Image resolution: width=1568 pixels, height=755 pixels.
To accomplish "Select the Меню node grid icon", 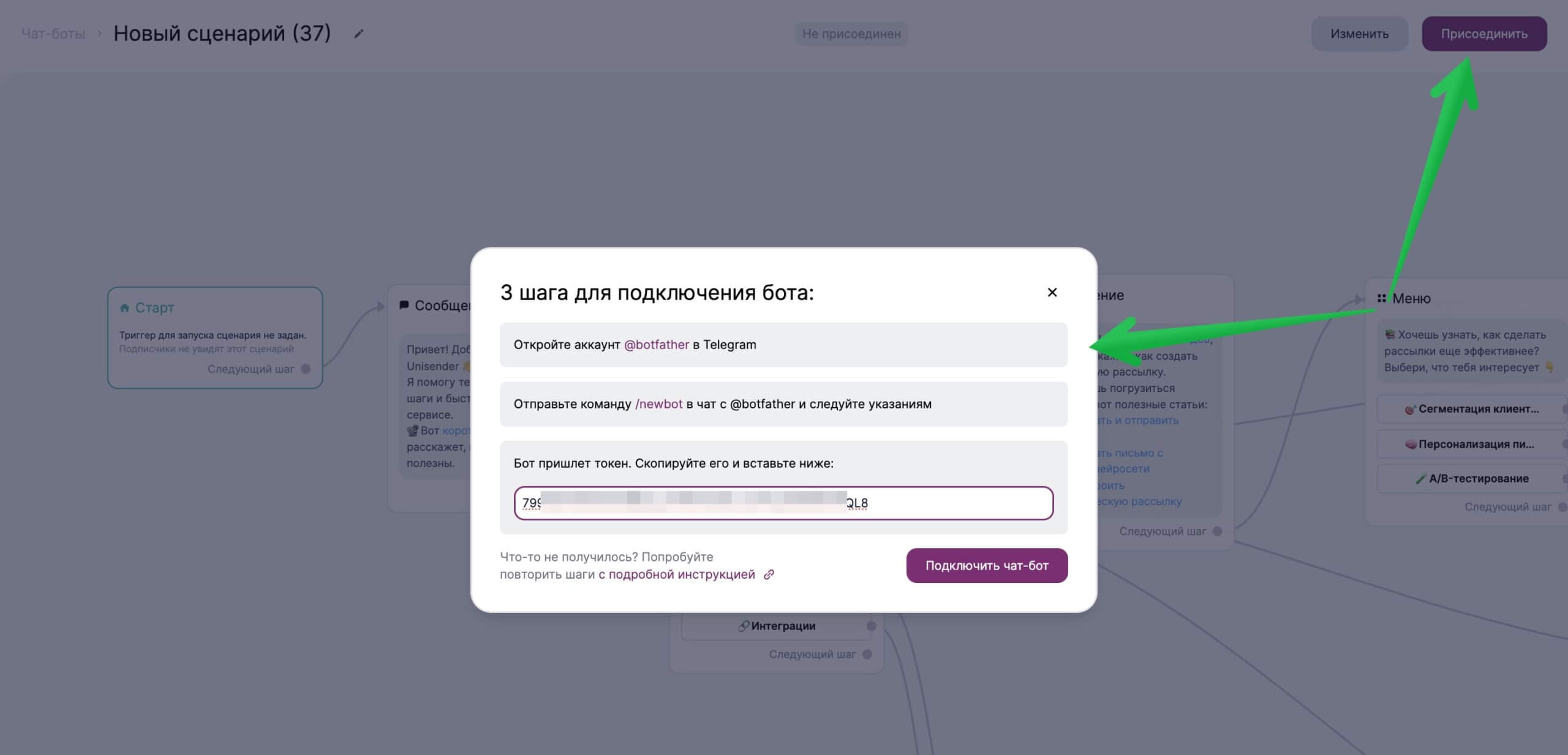I will click(x=1381, y=298).
